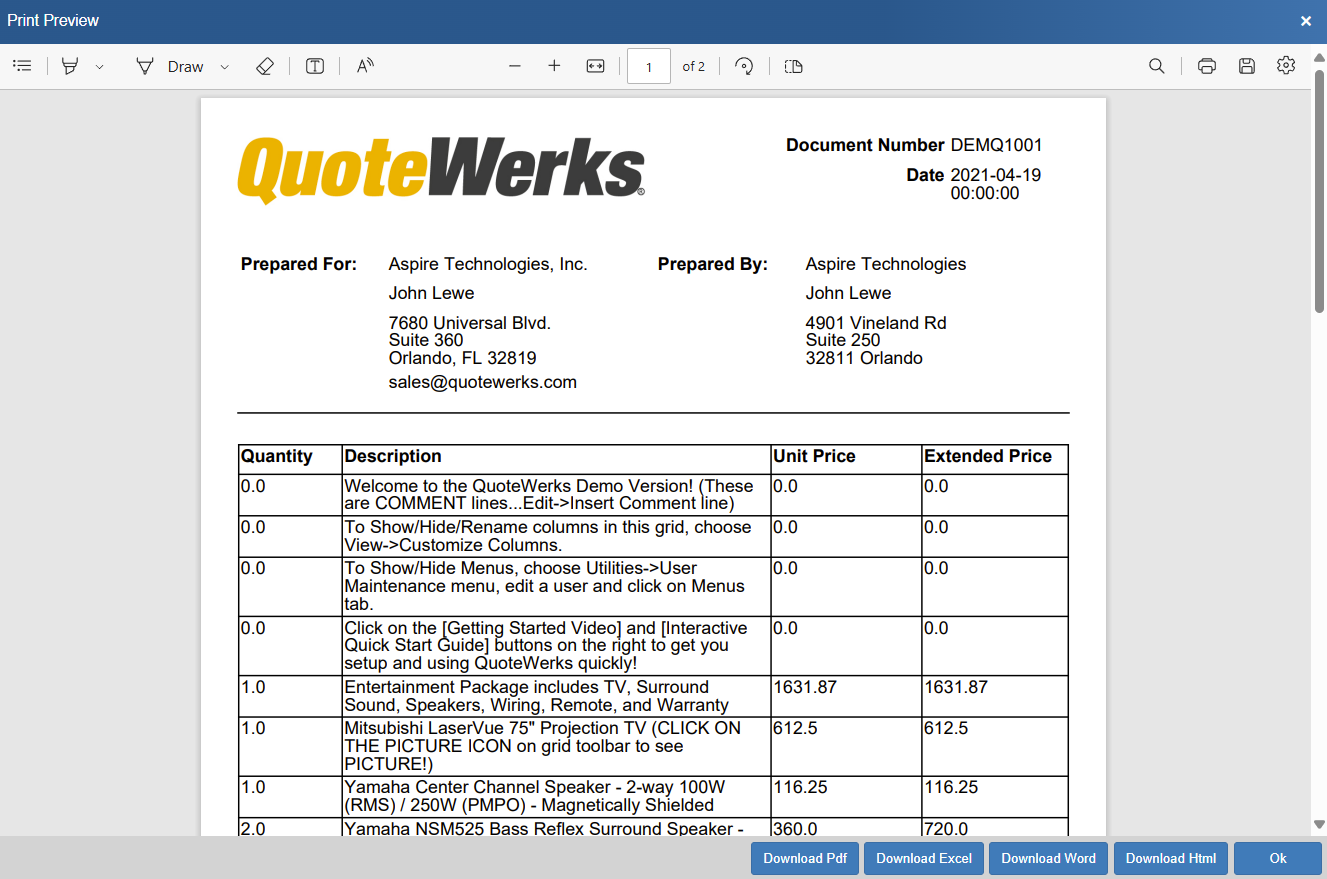Image resolution: width=1327 pixels, height=879 pixels.
Task: Save the document with the disk icon
Action: point(1247,66)
